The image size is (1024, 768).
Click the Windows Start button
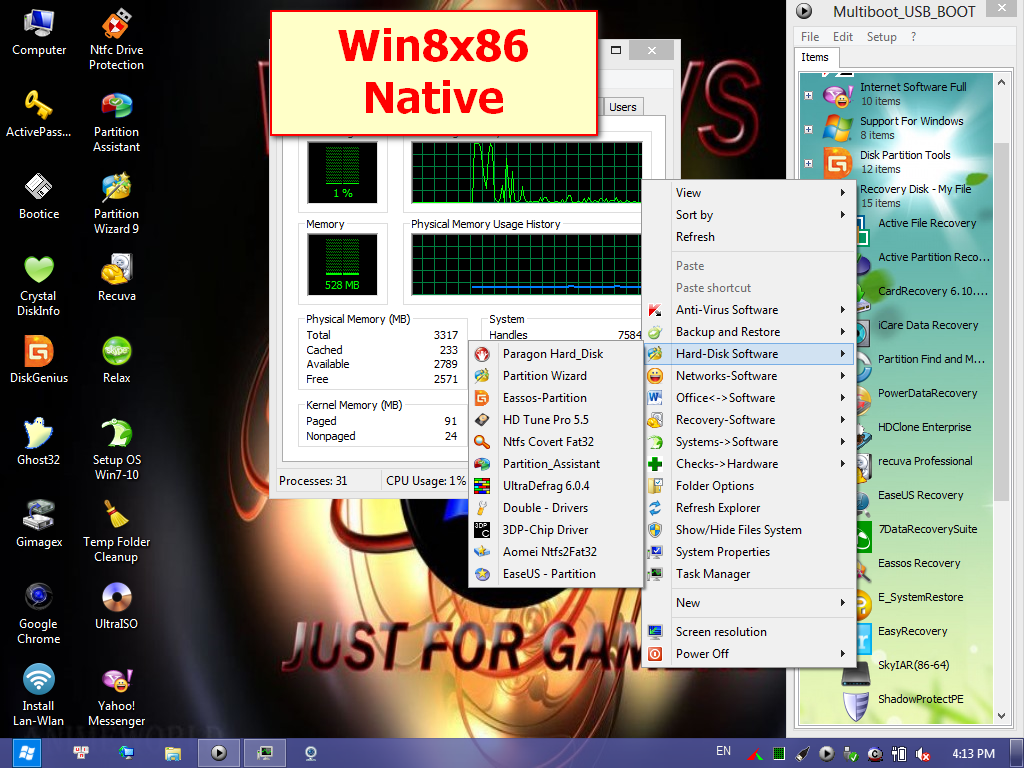tap(25, 753)
